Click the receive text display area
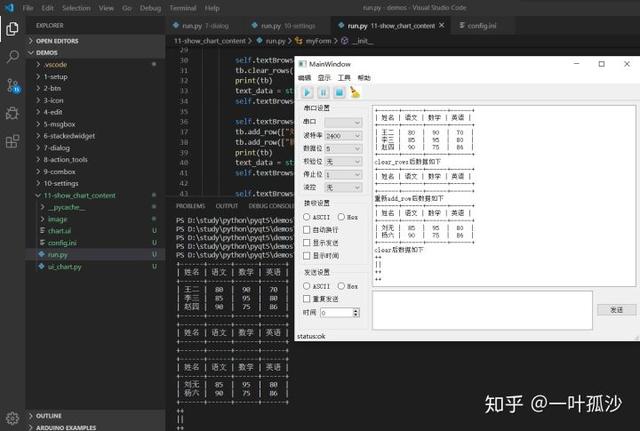Screen dimensions: 640x431 point(504,196)
